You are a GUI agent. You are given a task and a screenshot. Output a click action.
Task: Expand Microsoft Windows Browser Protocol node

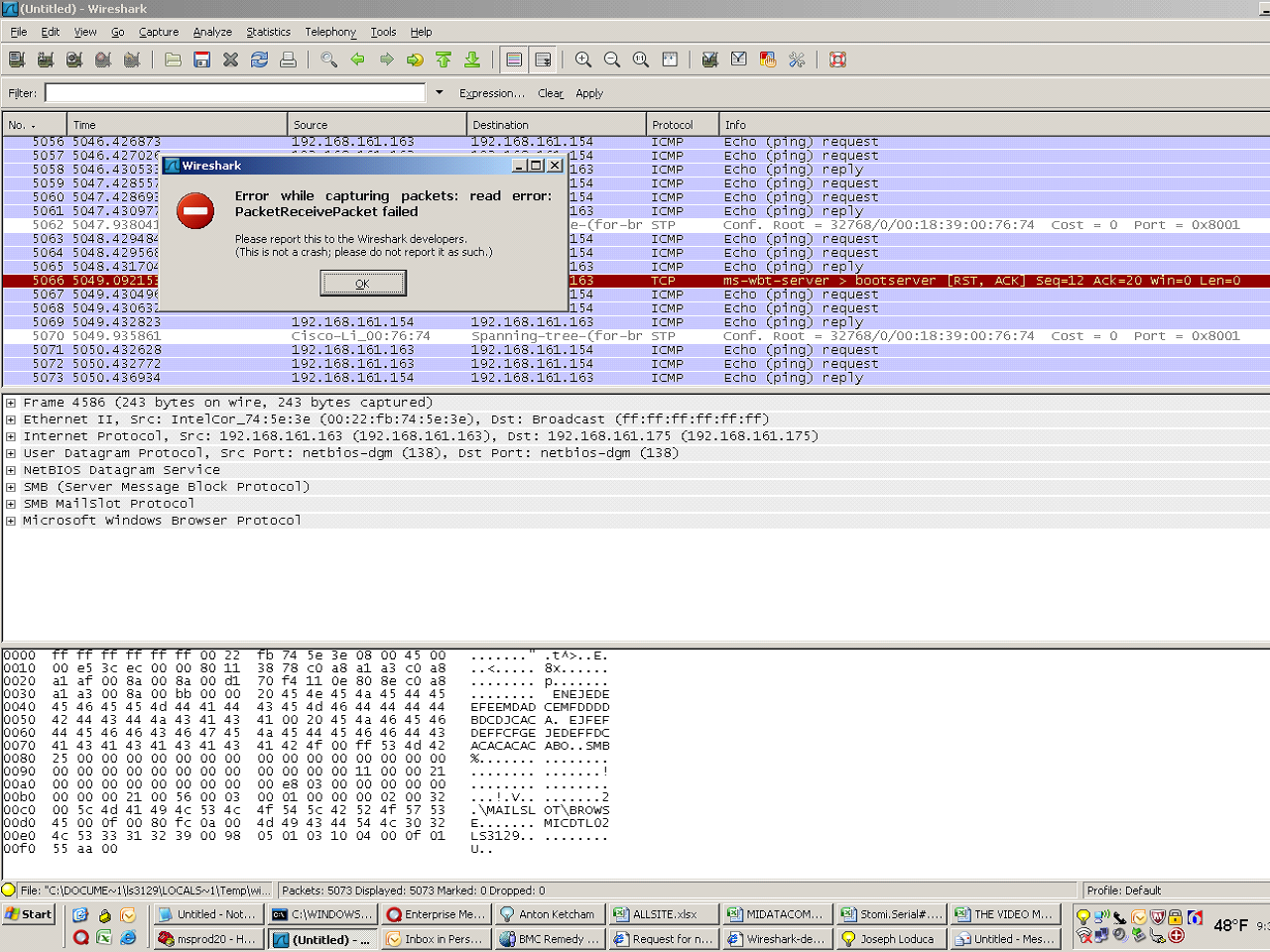[x=11, y=521]
